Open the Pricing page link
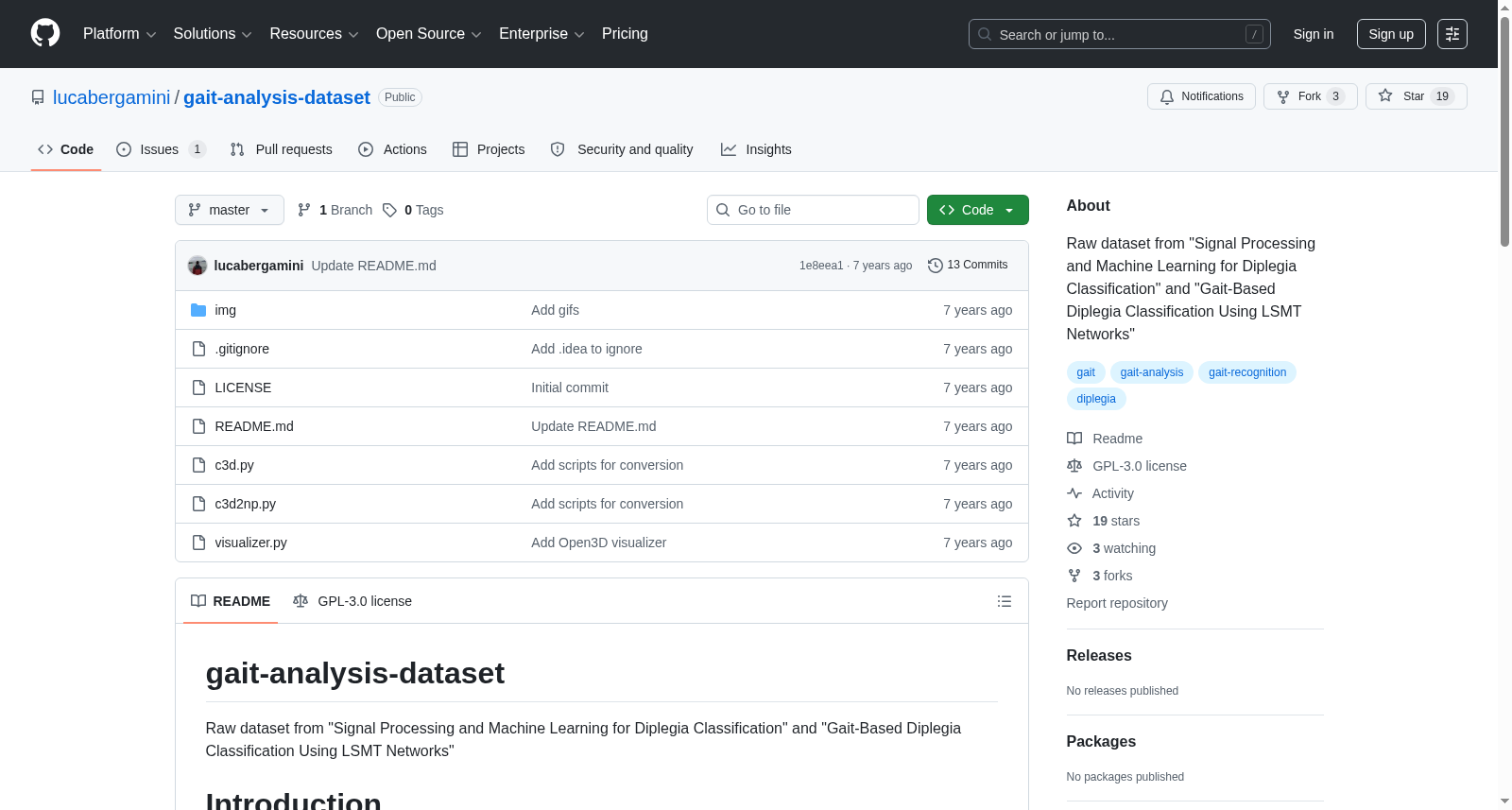The image size is (1512, 810). [625, 34]
